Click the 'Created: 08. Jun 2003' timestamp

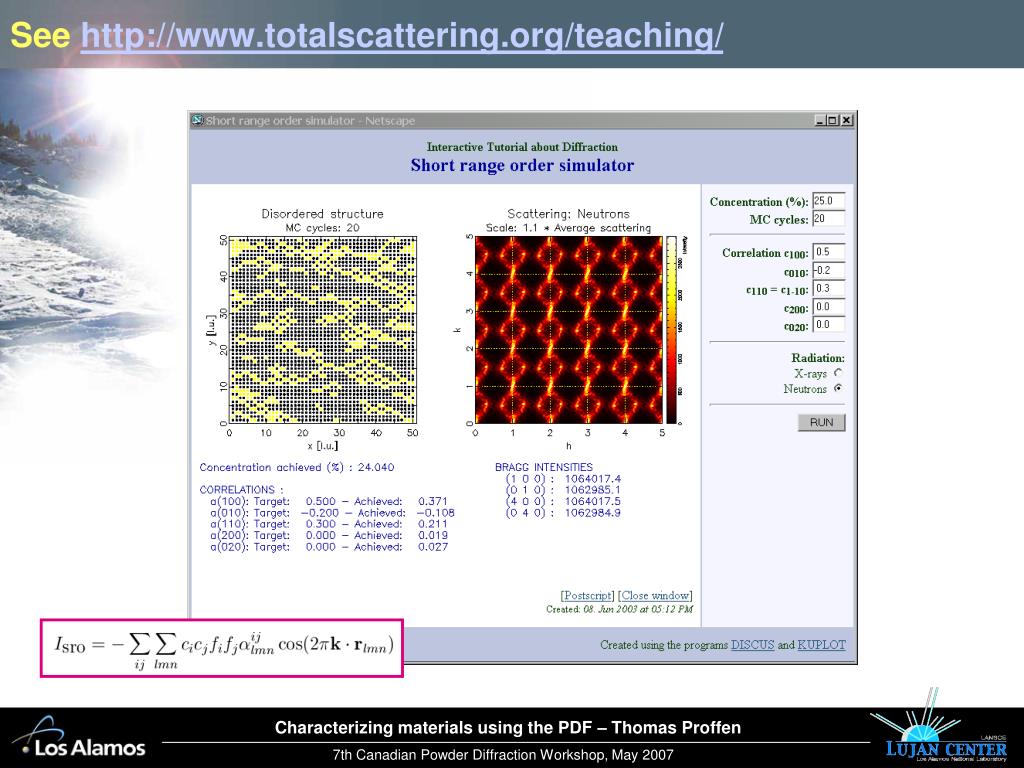[619, 609]
